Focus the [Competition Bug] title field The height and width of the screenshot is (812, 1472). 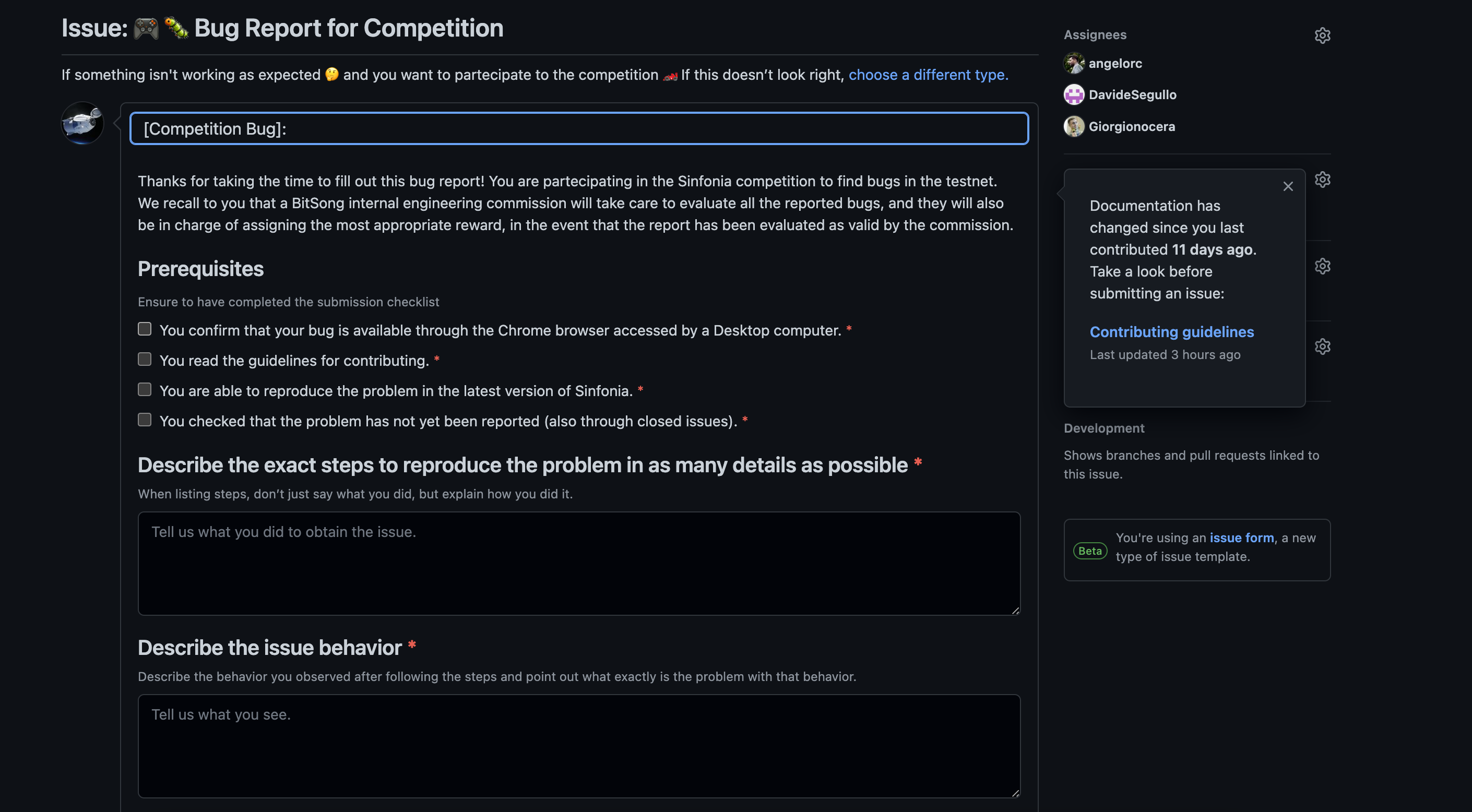tap(579, 128)
